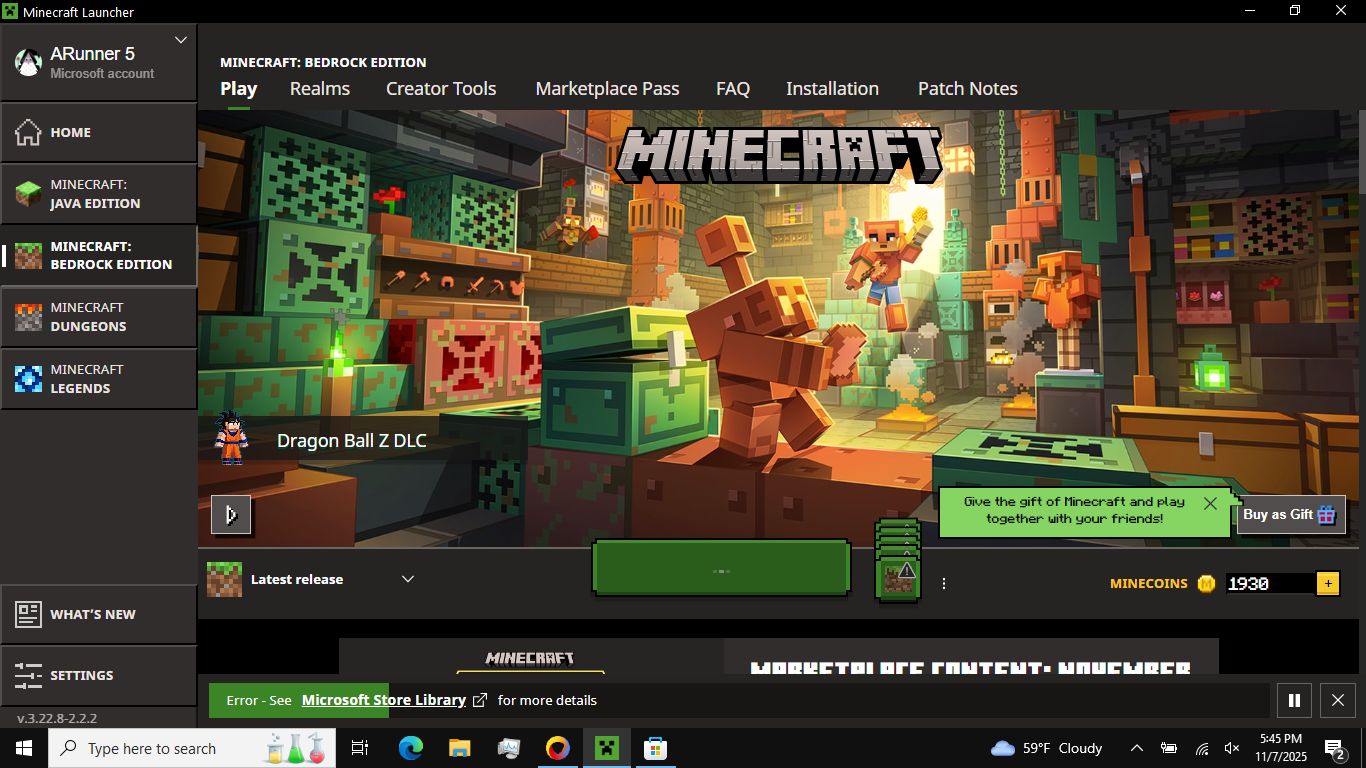The height and width of the screenshot is (768, 1366).
Task: Switch to the Realms tab
Action: (320, 89)
